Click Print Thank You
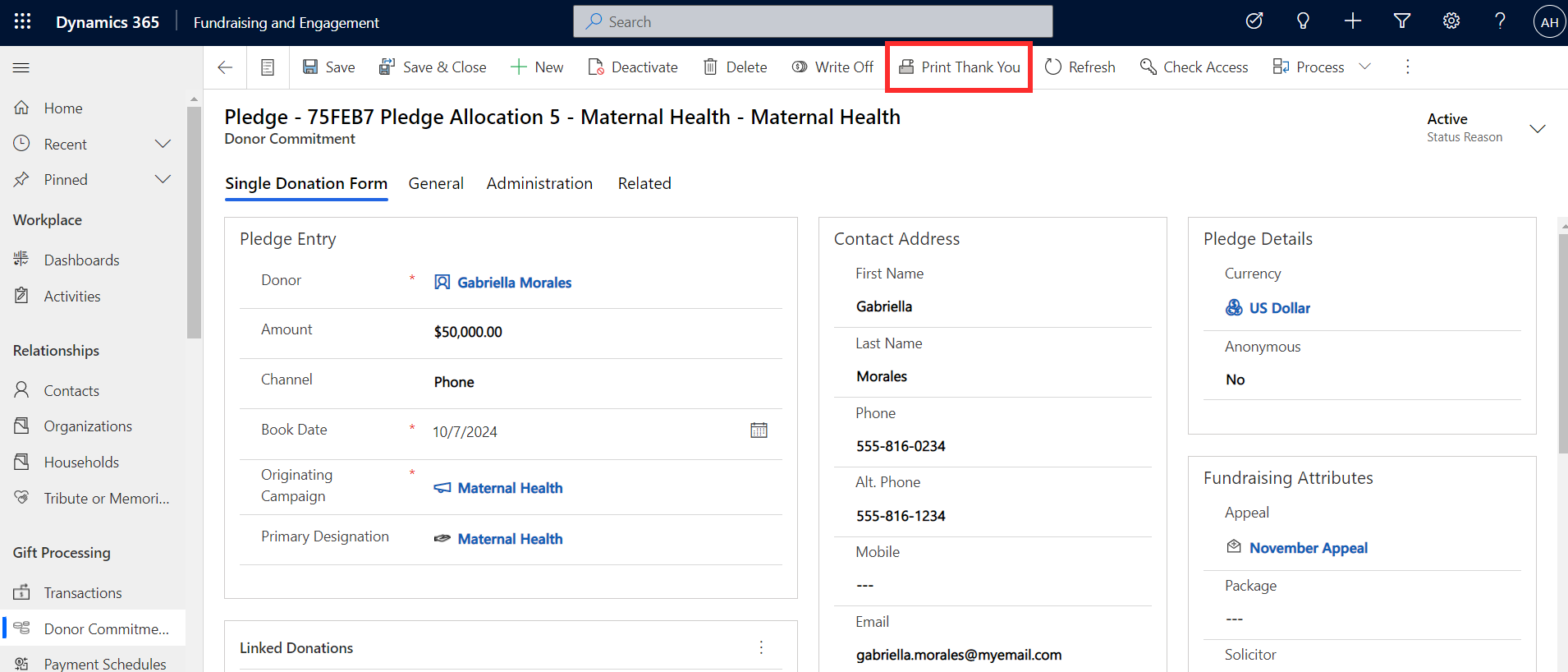Screen dimensions: 1568x672 (959, 67)
